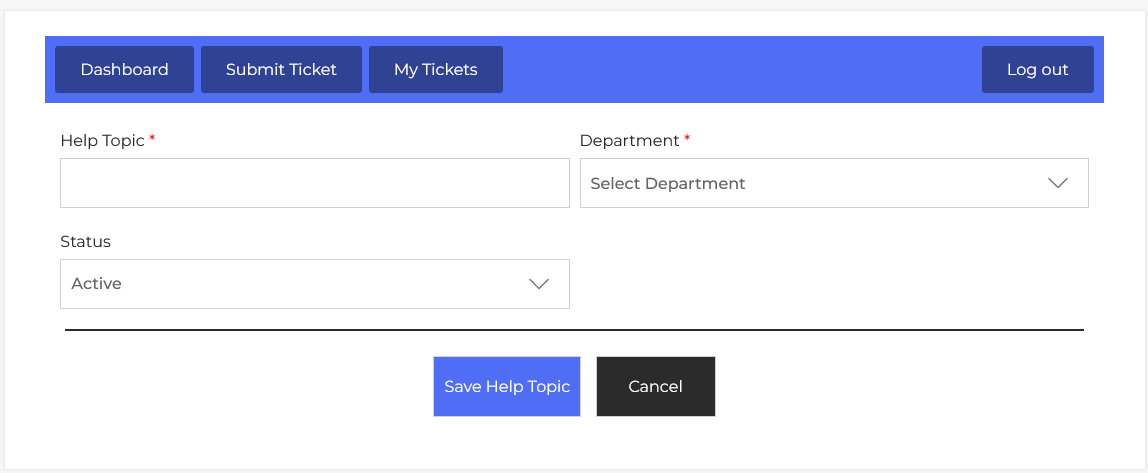
Task: Click the Status field label
Action: (85, 242)
